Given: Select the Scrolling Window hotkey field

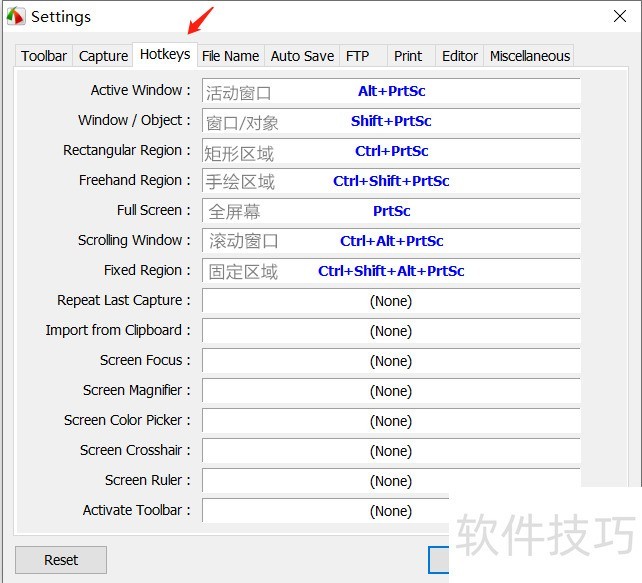Looking at the screenshot, I should point(391,241).
